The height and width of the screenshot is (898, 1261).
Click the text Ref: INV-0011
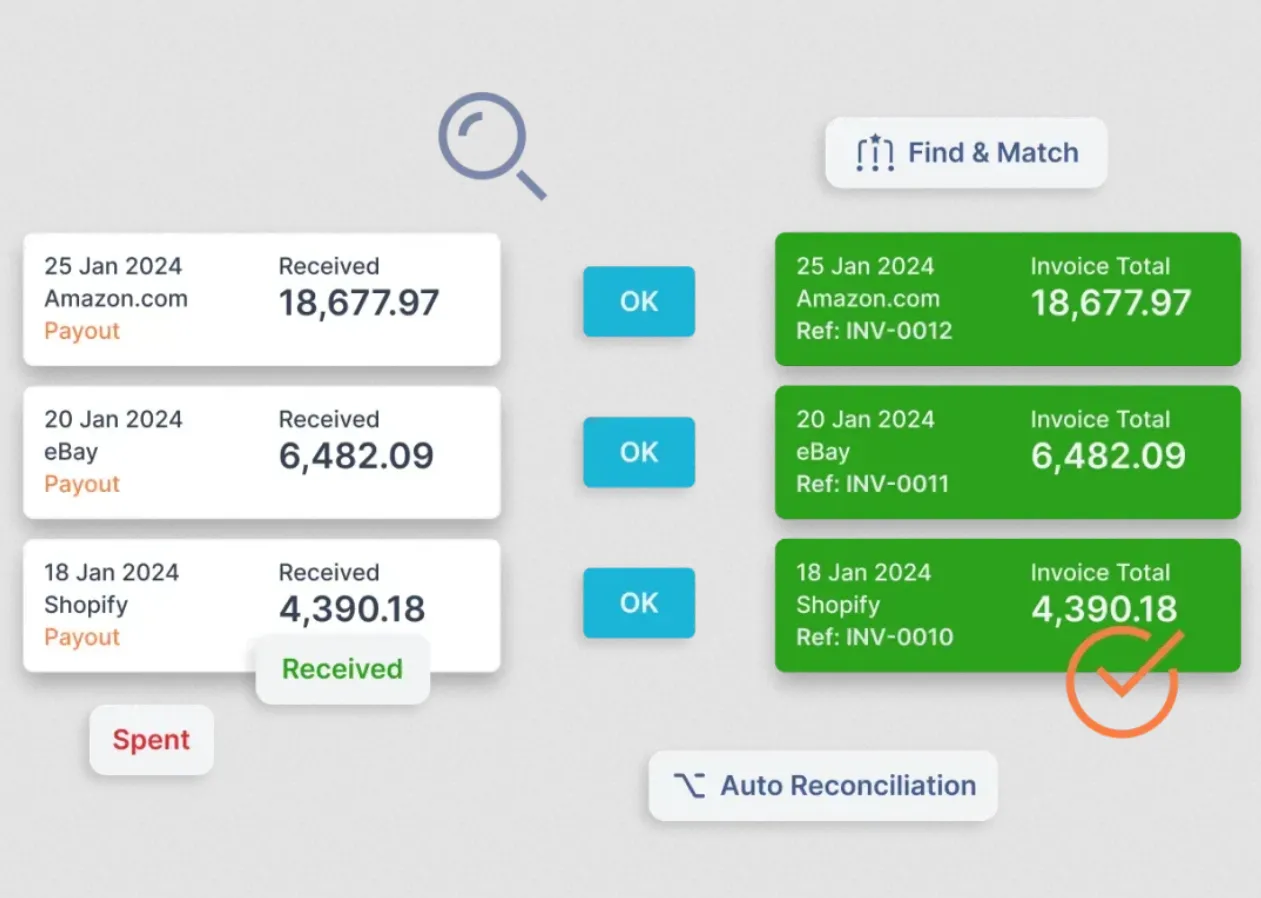(873, 484)
